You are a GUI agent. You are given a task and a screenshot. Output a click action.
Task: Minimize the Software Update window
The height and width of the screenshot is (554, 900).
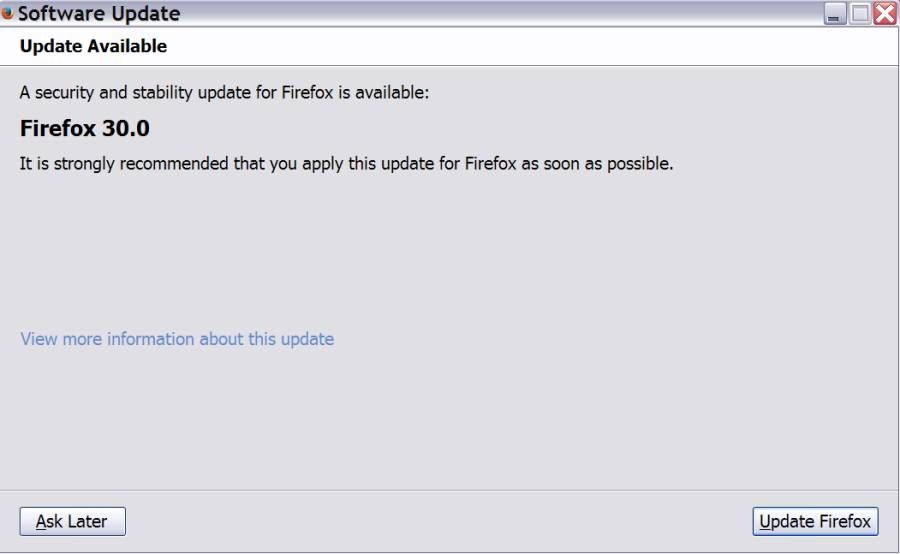click(835, 14)
